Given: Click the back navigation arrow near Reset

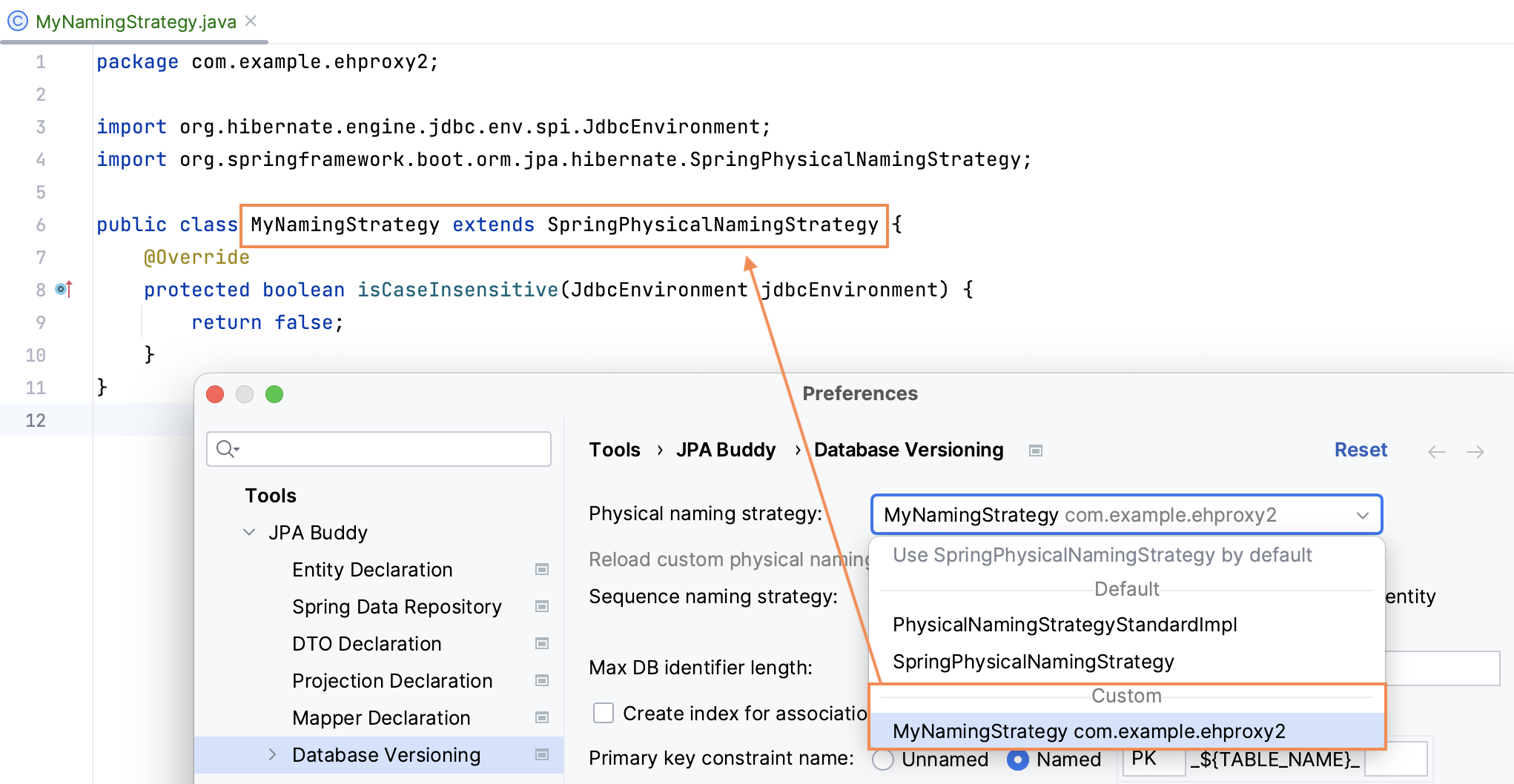Looking at the screenshot, I should 1437,451.
